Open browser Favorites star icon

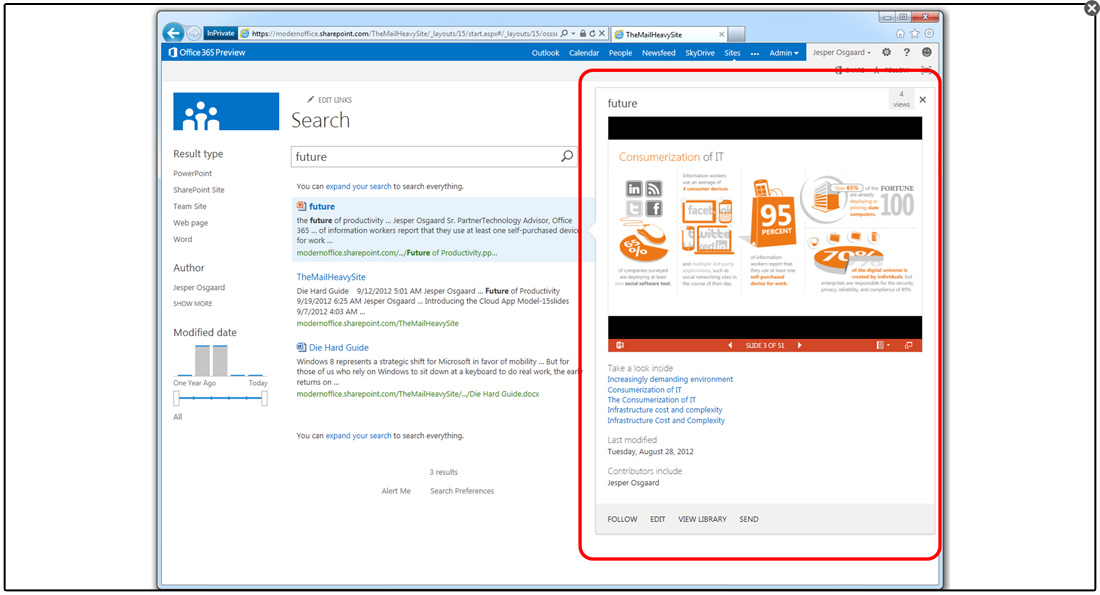(915, 33)
